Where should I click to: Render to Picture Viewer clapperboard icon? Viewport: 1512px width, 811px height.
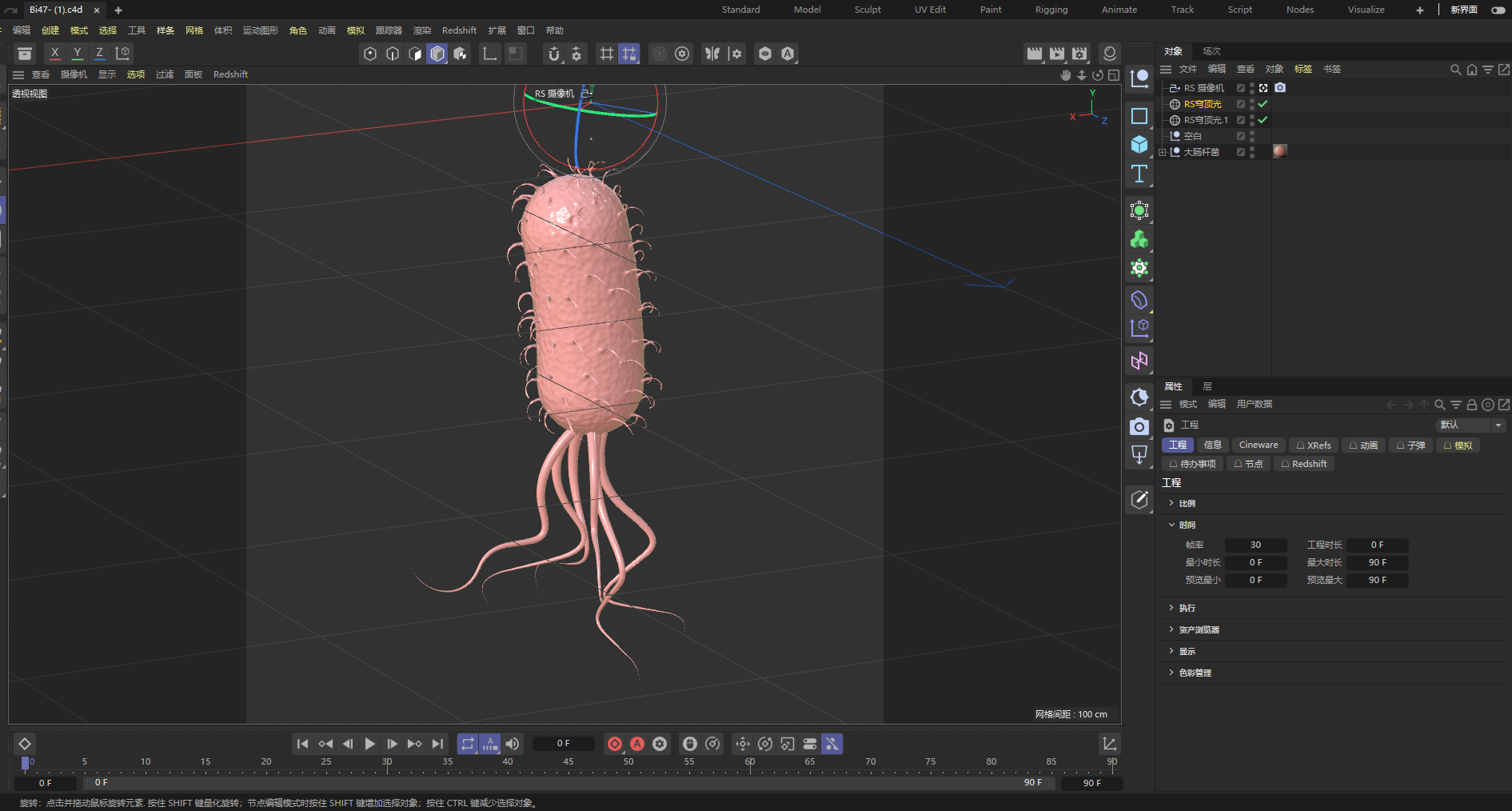(1057, 53)
